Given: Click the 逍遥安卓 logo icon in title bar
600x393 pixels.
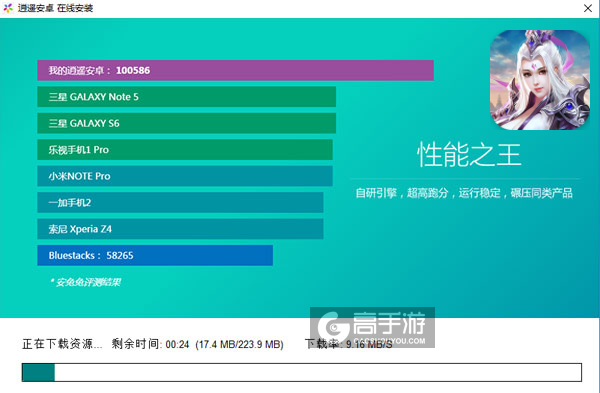Looking at the screenshot, I should [8, 8].
